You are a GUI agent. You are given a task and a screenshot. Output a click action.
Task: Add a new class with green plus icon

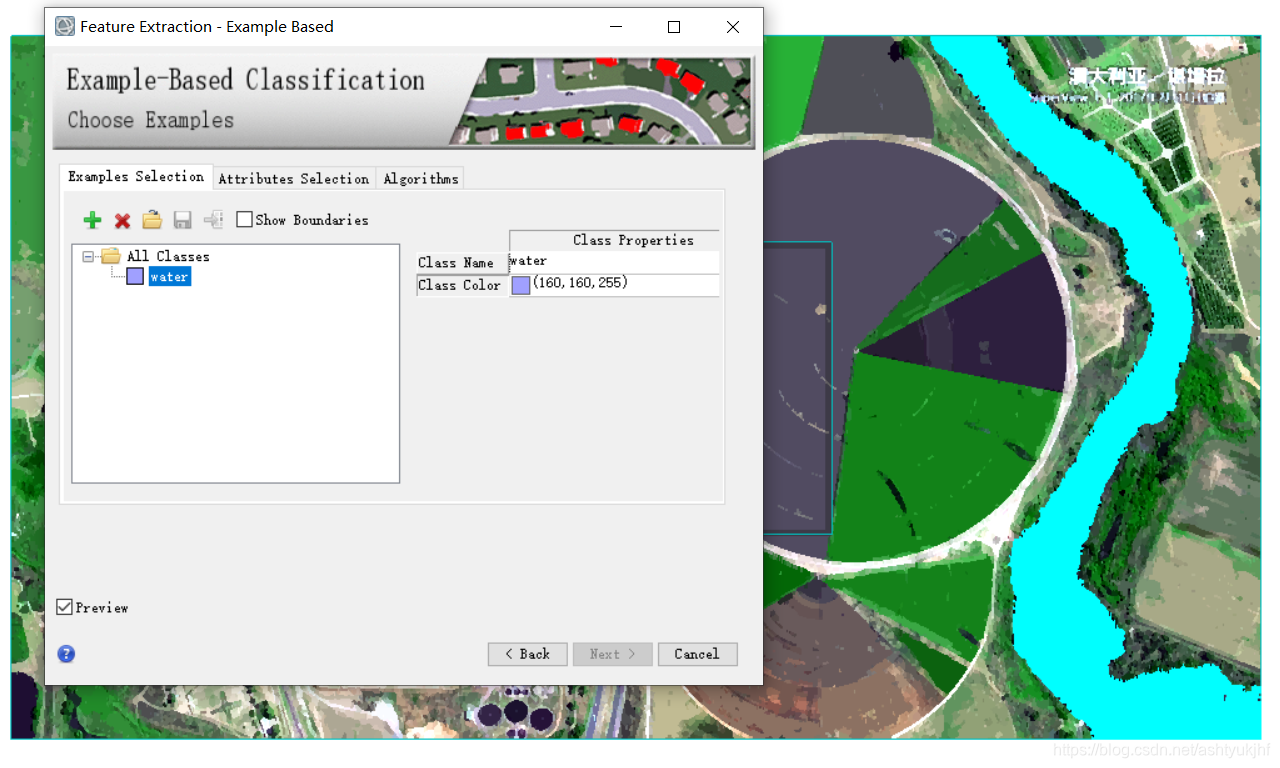(x=92, y=220)
